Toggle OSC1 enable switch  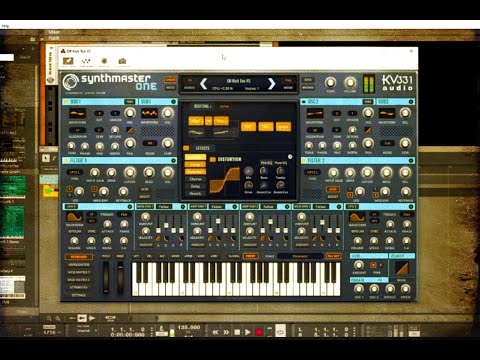coord(66,102)
